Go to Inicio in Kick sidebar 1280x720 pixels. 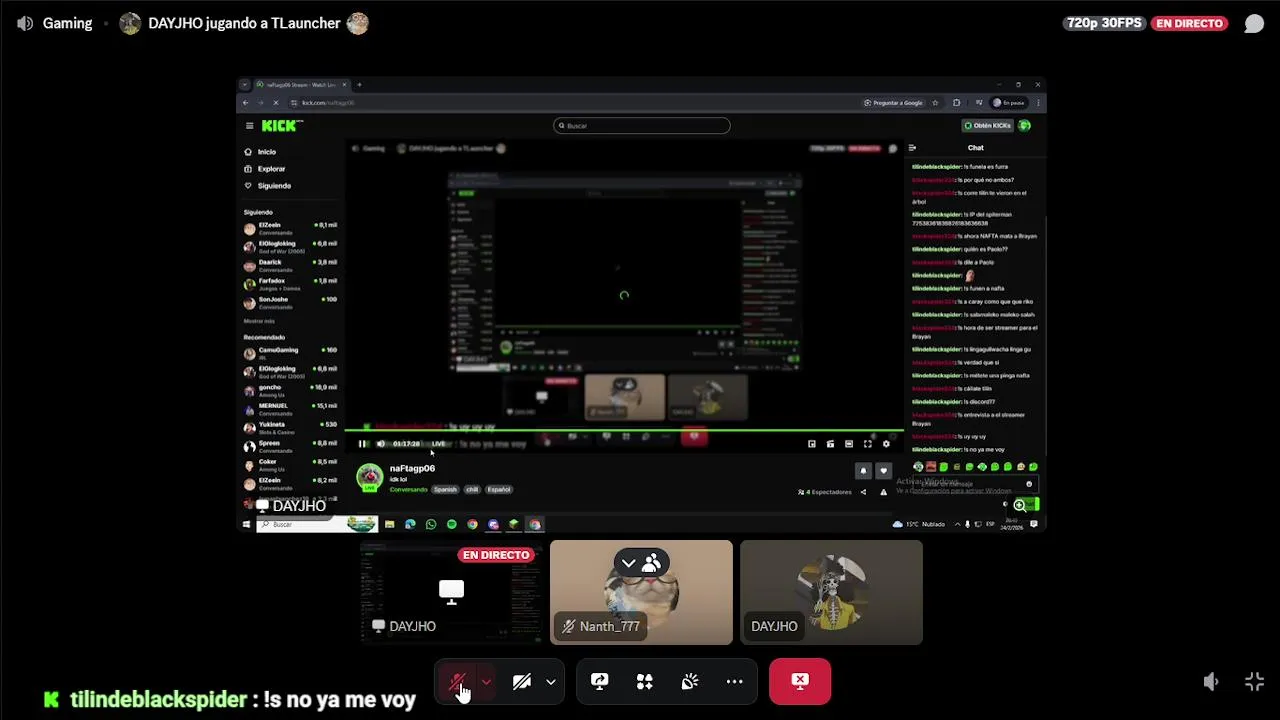(260, 152)
